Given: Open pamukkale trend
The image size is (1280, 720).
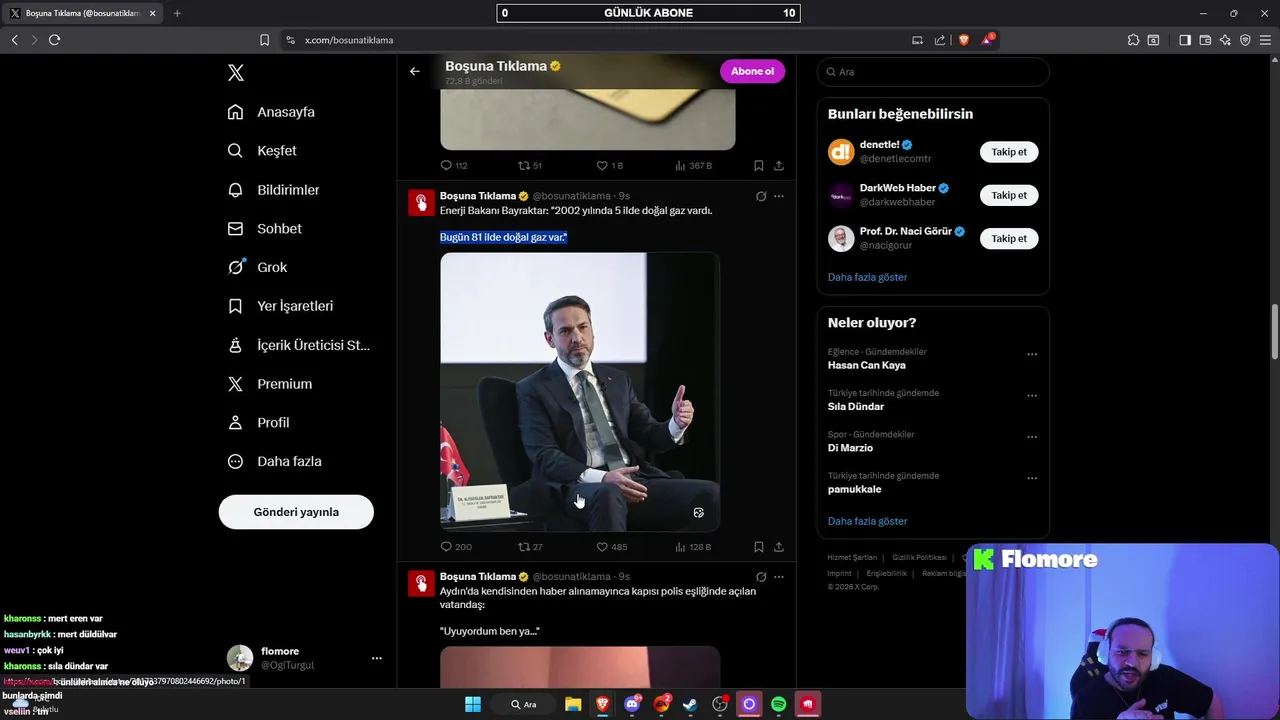Looking at the screenshot, I should (x=854, y=489).
